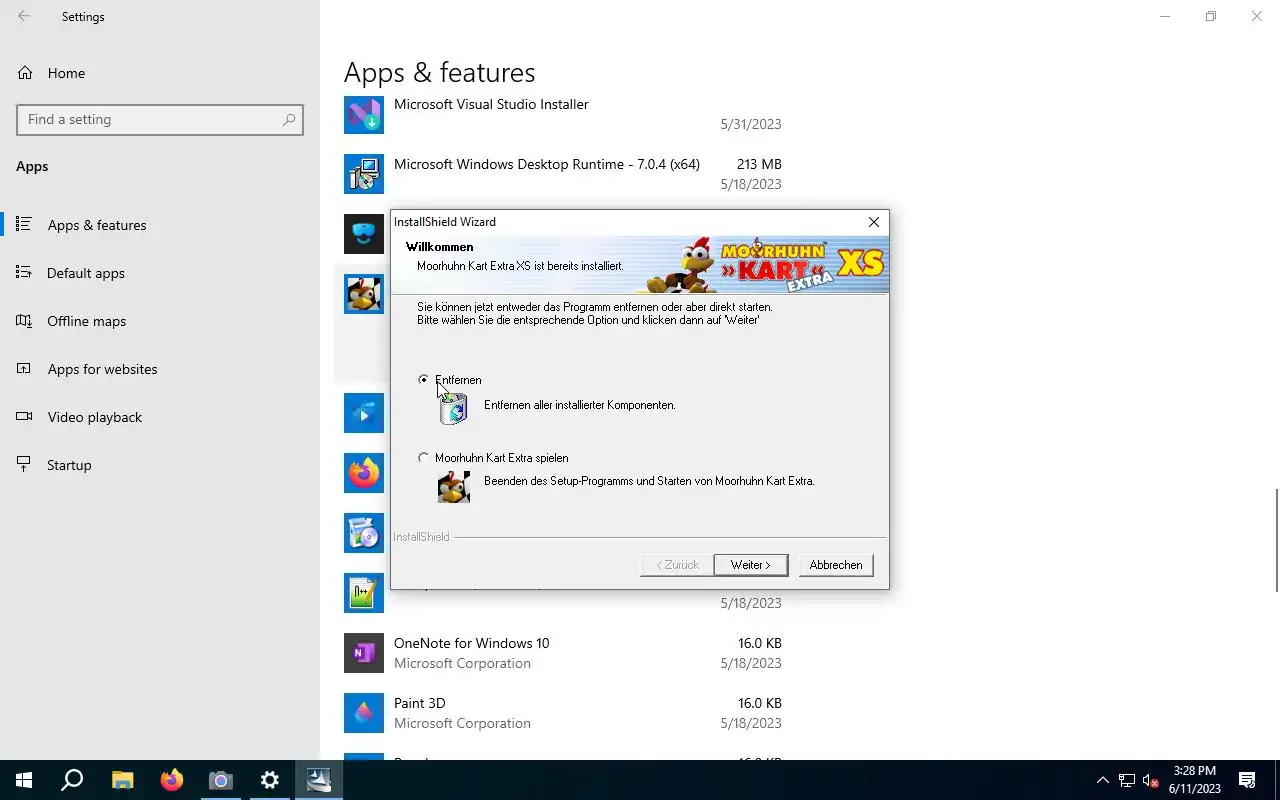Click the OneNote for Windows 10 icon
The image size is (1280, 800).
(x=364, y=653)
